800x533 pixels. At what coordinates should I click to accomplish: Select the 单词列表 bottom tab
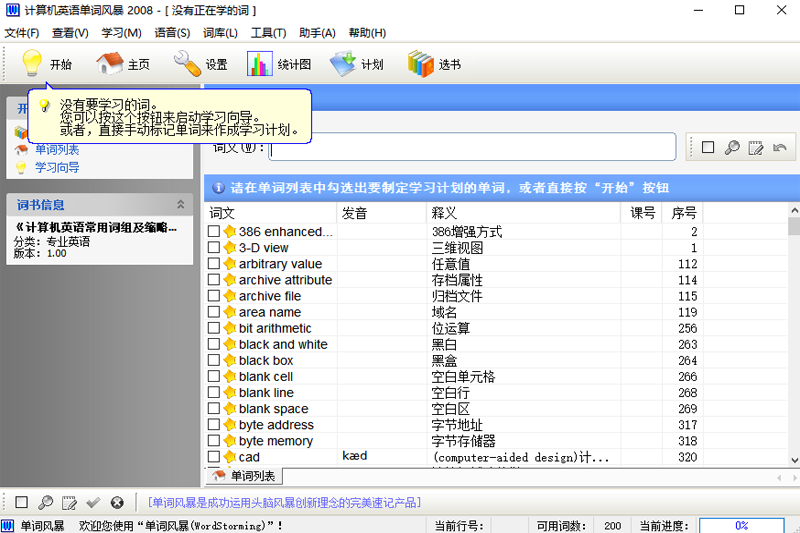pyautogui.click(x=244, y=476)
